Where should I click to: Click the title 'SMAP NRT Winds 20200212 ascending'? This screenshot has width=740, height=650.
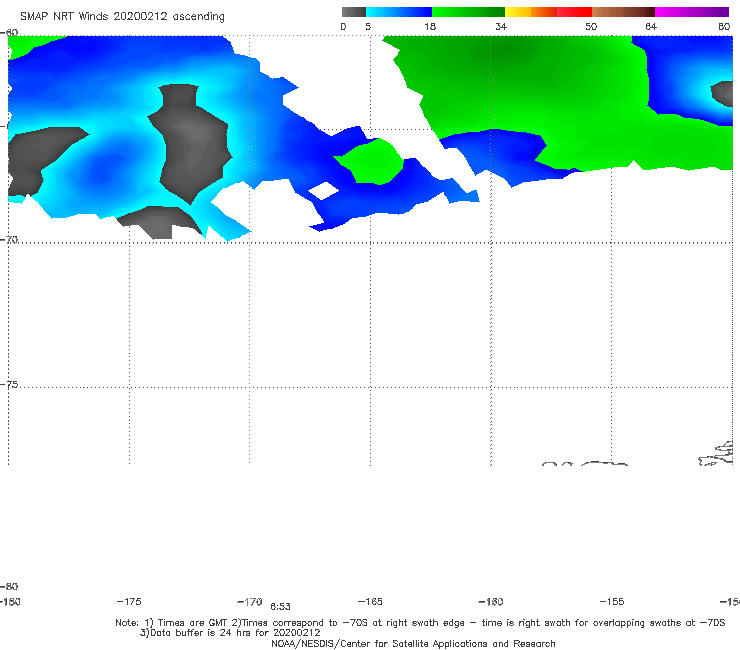[x=122, y=17]
